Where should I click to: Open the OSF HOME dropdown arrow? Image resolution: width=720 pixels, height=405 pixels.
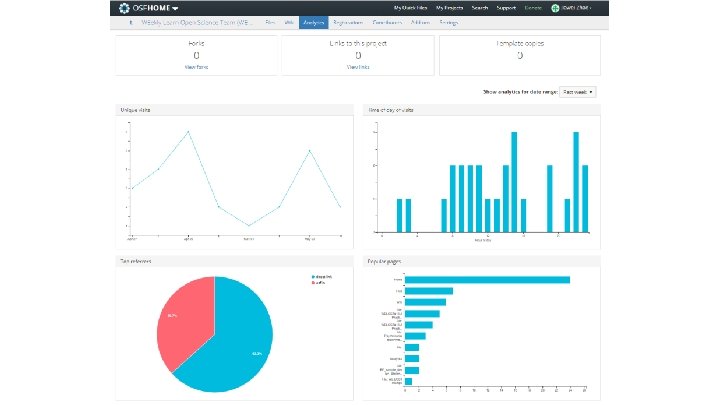click(175, 8)
